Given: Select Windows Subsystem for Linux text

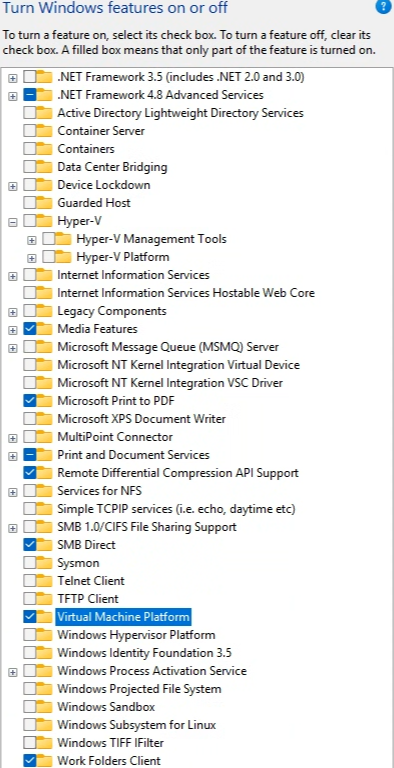Looking at the screenshot, I should (137, 724).
